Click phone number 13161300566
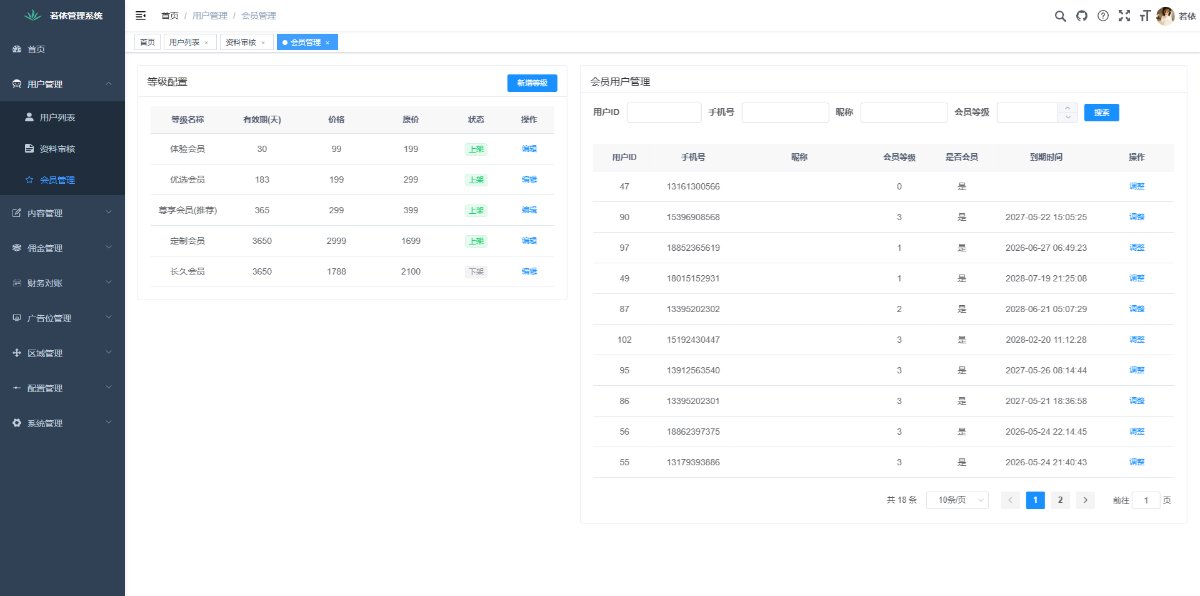Image resolution: width=1200 pixels, height=596 pixels. [x=693, y=187]
